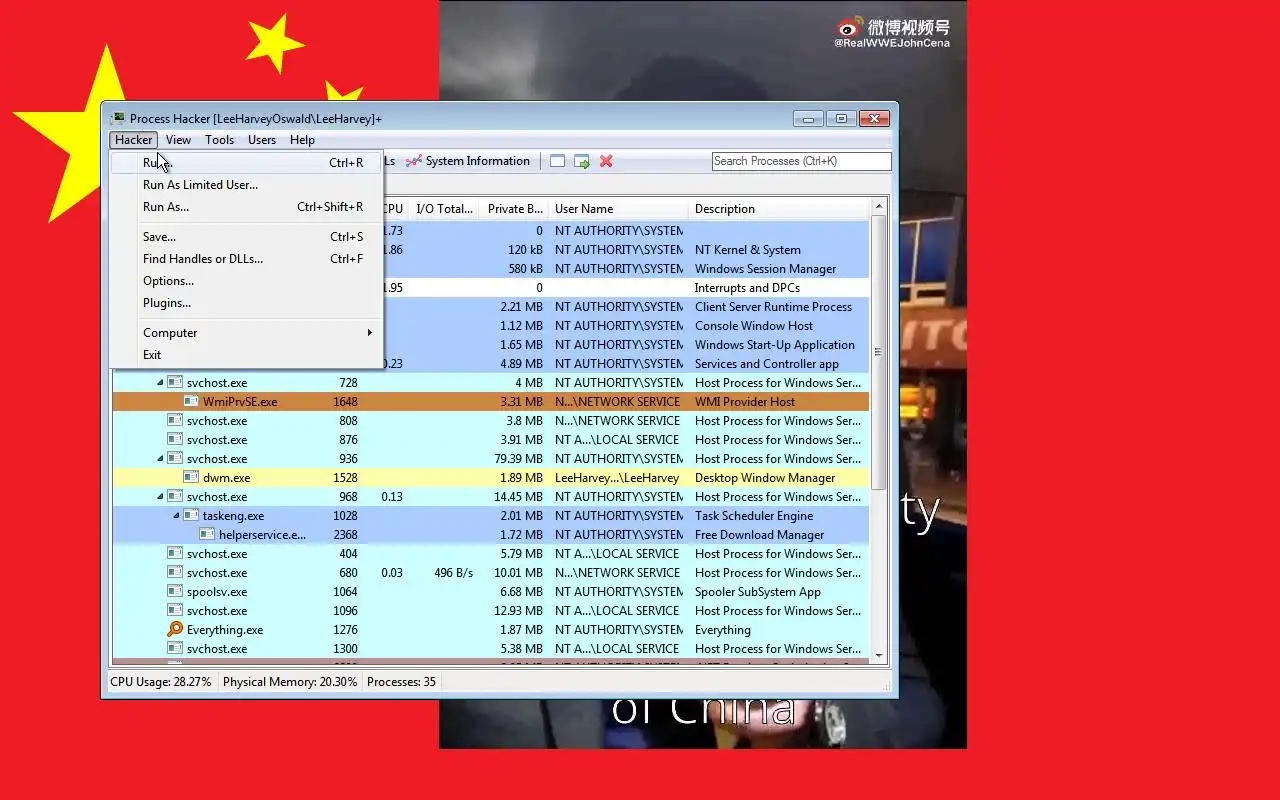1280x800 pixels.
Task: Select the WmiPrvSE.exe row name
Action: pyautogui.click(x=240, y=402)
